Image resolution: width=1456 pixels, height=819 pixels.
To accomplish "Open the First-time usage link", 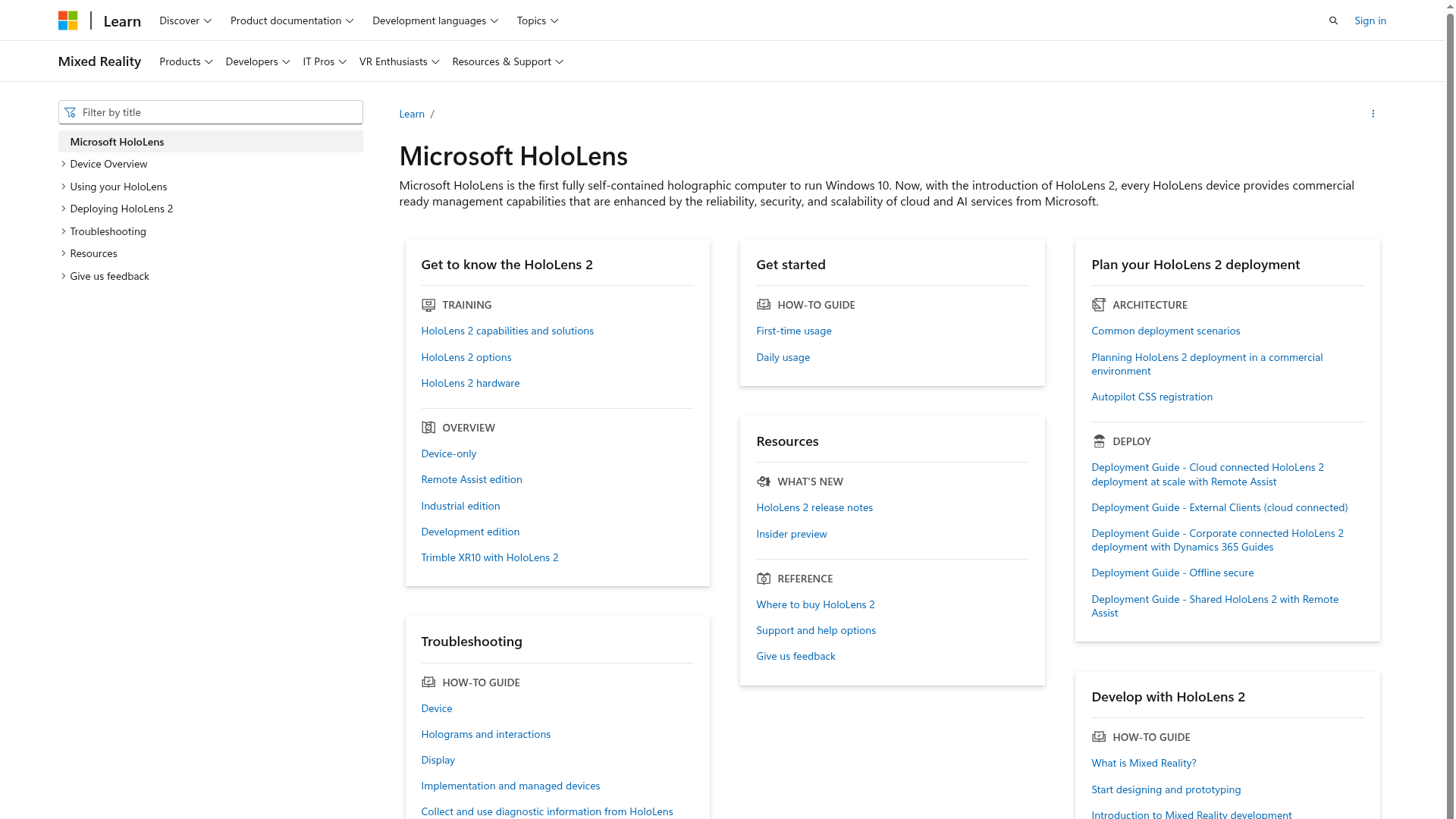I will point(794,331).
